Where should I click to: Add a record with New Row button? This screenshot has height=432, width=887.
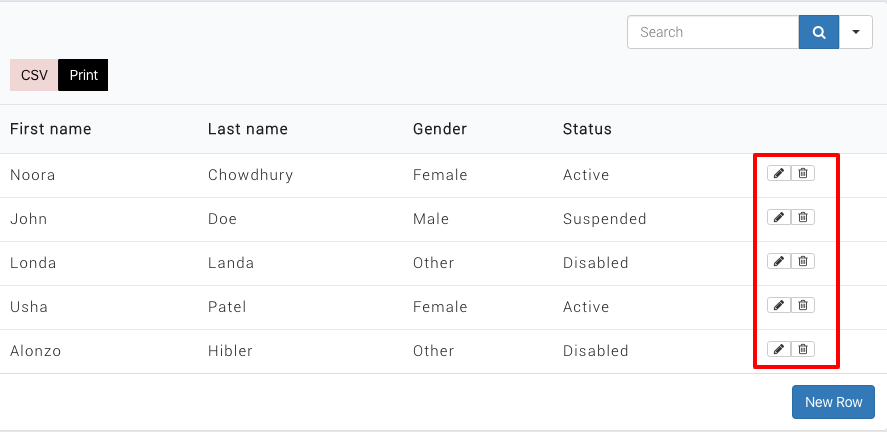(x=833, y=402)
